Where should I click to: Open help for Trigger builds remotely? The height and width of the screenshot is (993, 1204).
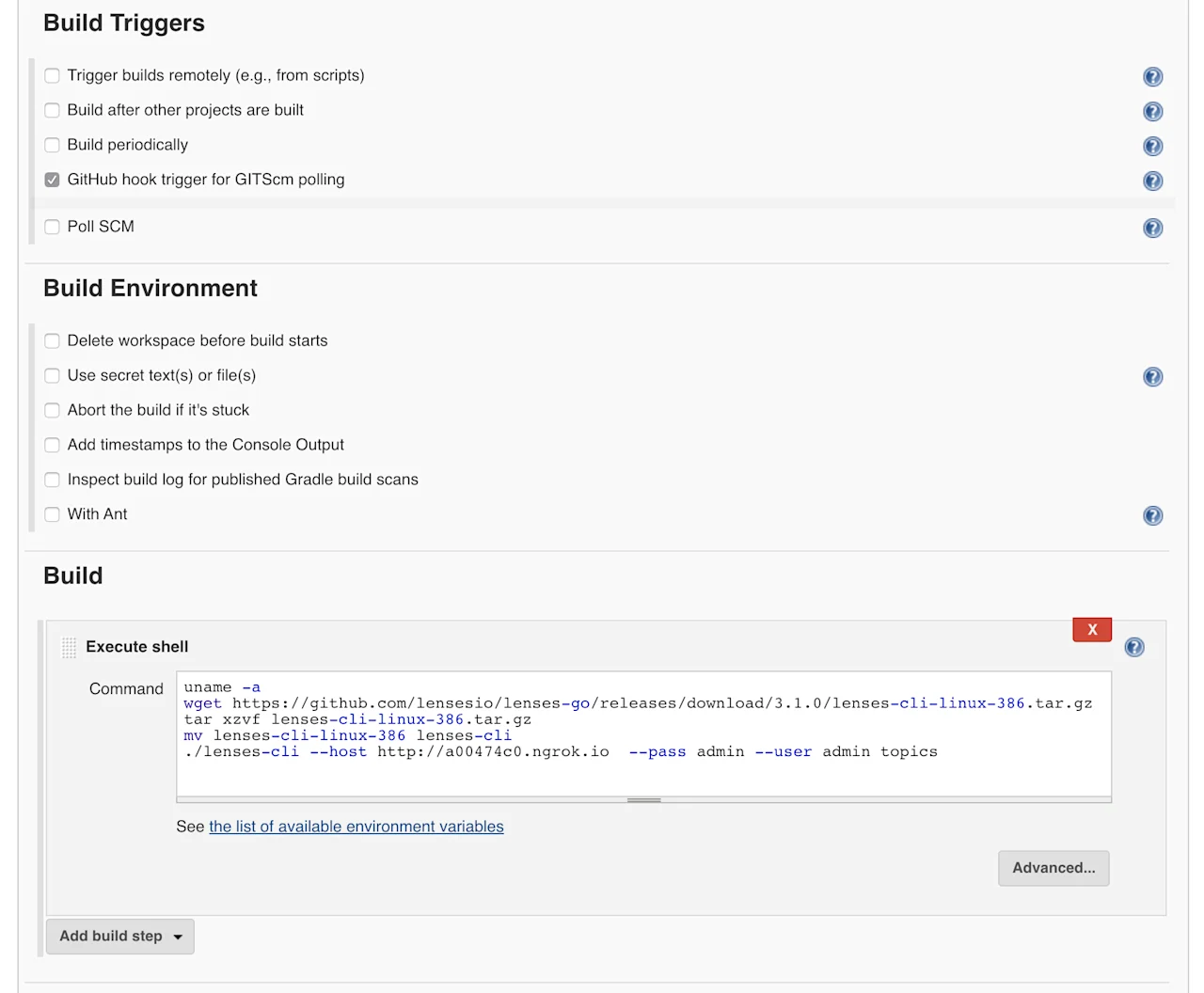tap(1152, 76)
